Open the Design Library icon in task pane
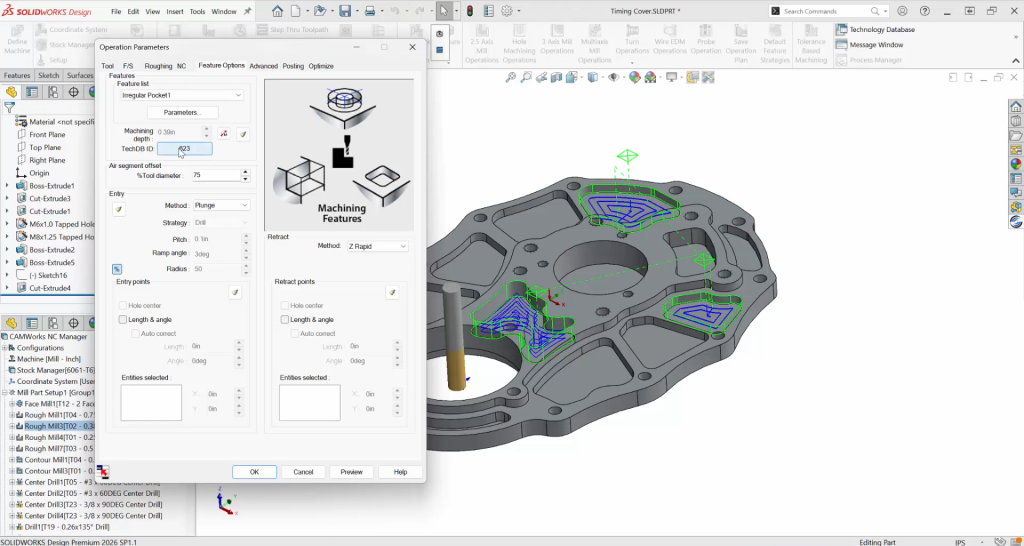 point(1016,121)
